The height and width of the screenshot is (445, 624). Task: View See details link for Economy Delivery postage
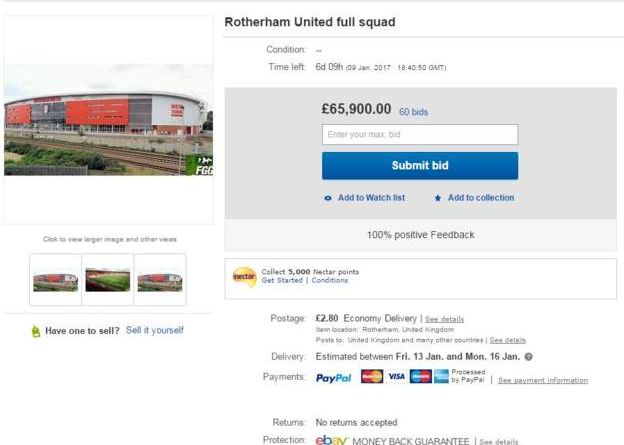coord(445,319)
